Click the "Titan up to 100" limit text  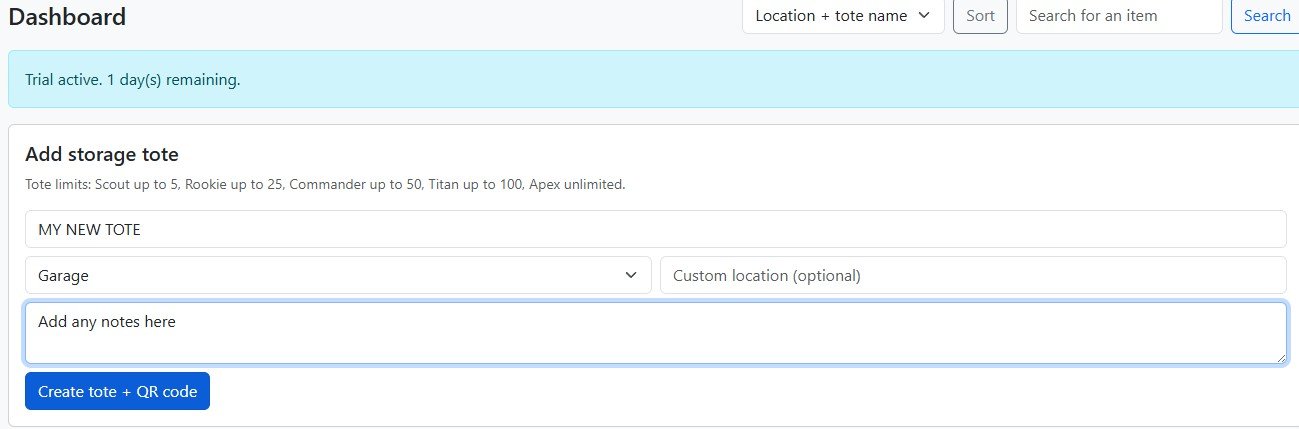pos(474,185)
